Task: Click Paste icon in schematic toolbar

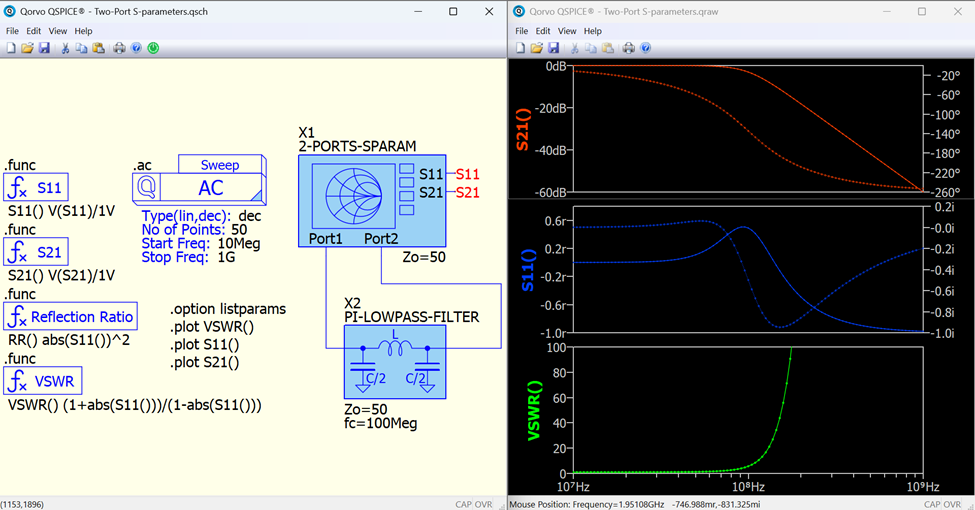Action: [x=98, y=48]
